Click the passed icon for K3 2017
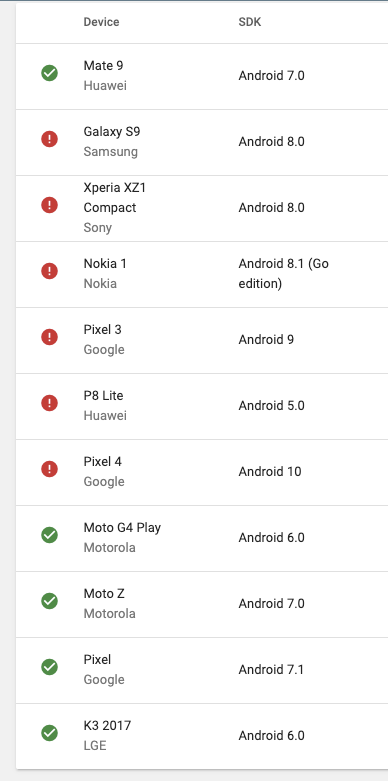This screenshot has height=781, width=388. click(x=49, y=733)
